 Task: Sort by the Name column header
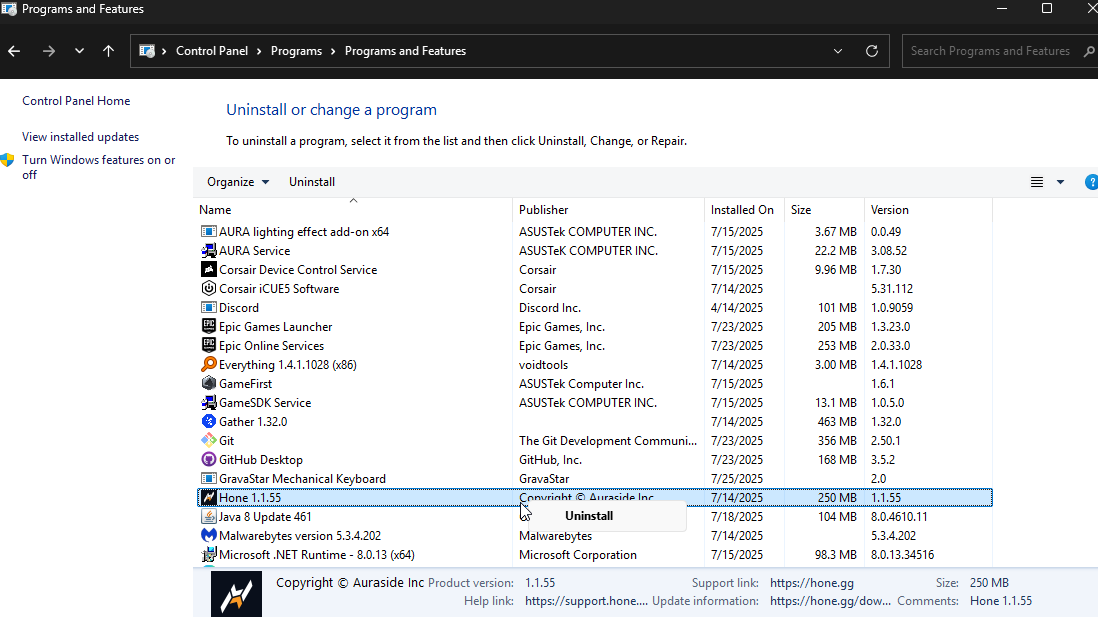click(x=354, y=210)
